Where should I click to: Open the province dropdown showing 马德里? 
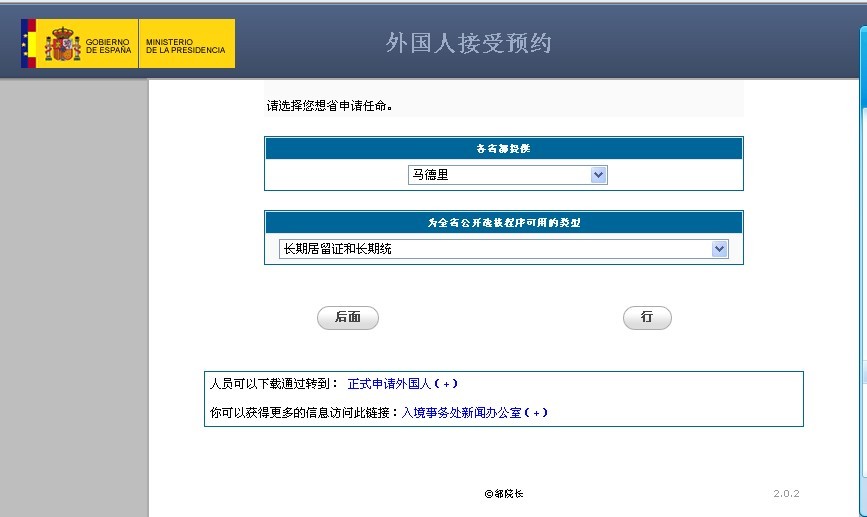click(x=498, y=175)
